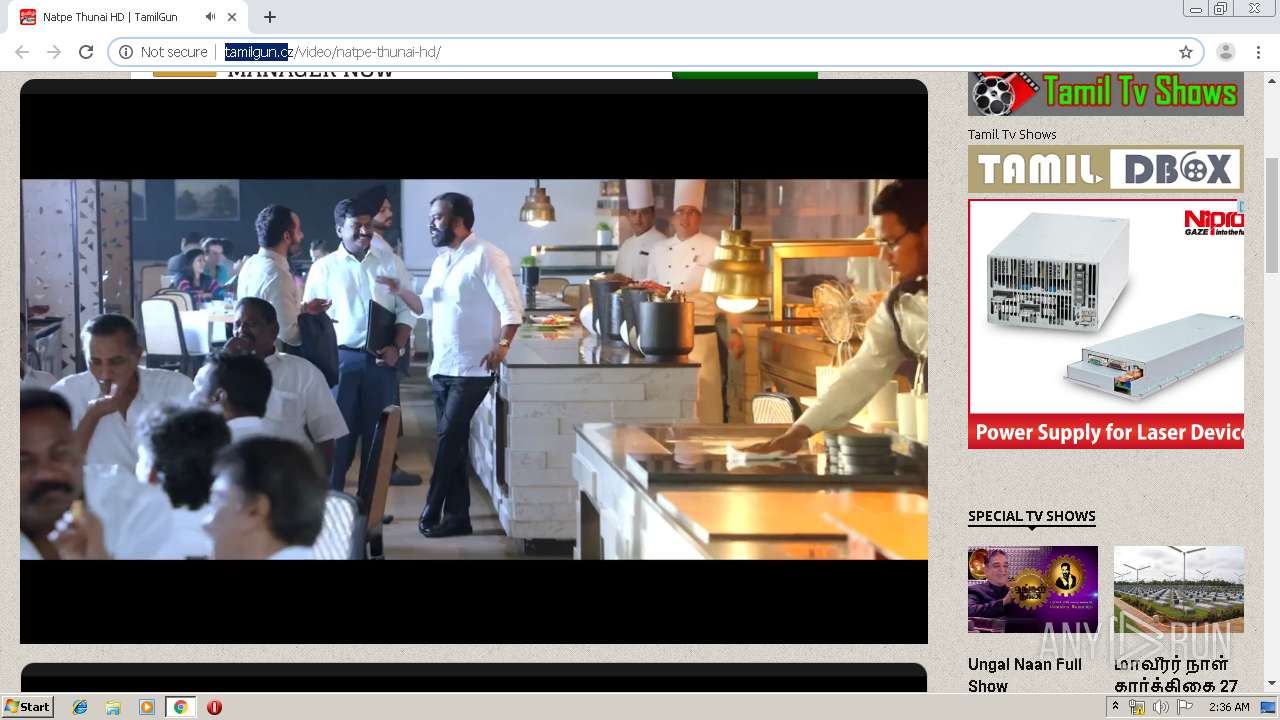Open Ungal Naan show thumbnail

click(1033, 589)
